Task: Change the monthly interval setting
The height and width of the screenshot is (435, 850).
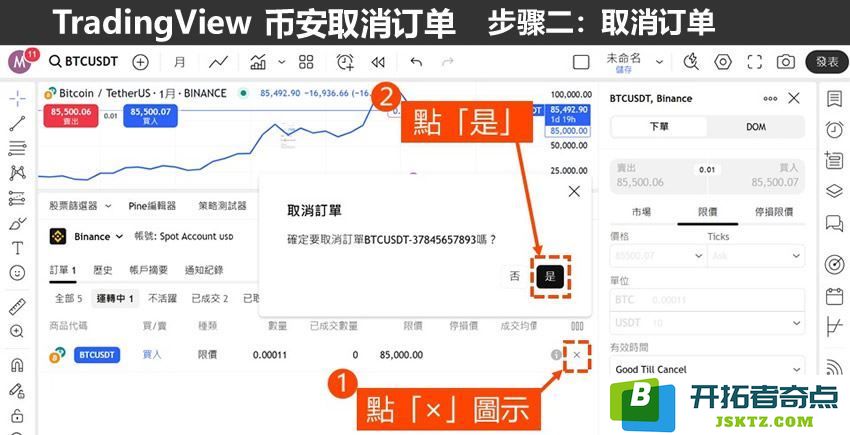Action: point(179,62)
